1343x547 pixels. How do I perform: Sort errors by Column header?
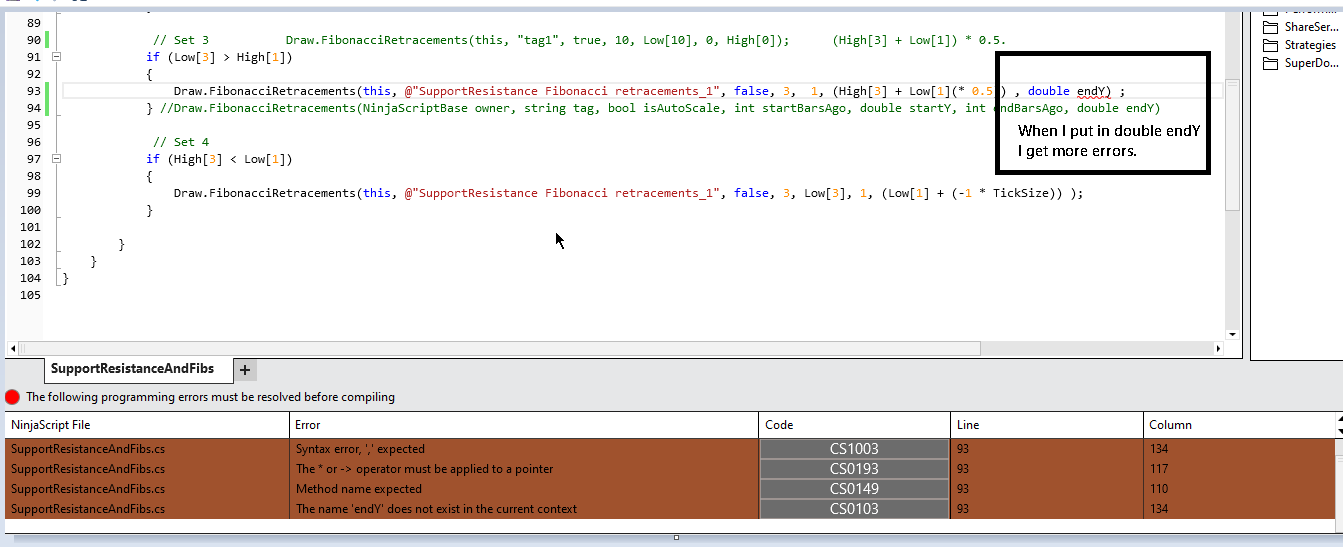click(x=1240, y=425)
